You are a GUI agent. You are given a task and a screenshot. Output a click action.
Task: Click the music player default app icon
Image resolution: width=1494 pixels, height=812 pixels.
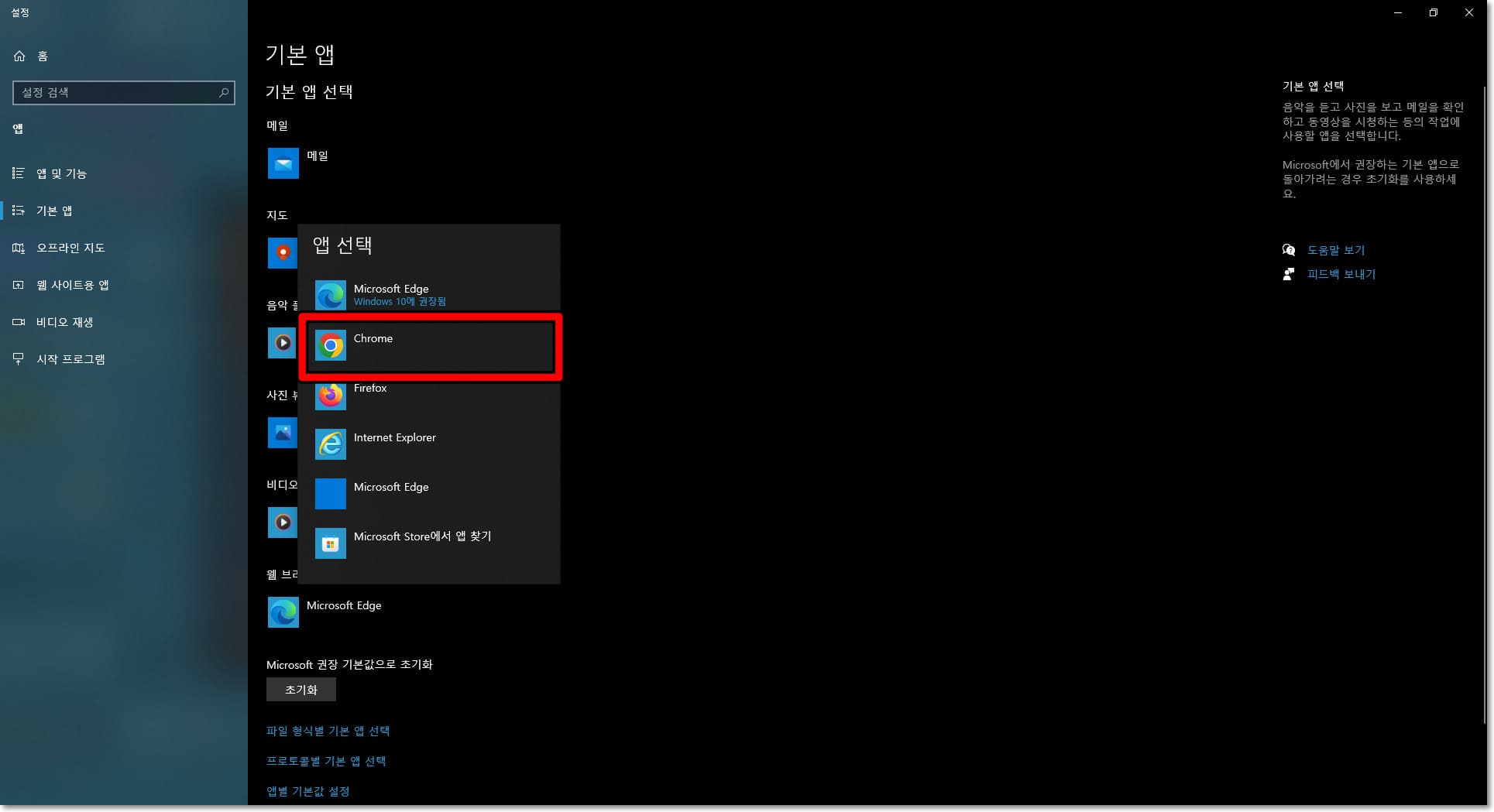[x=283, y=343]
